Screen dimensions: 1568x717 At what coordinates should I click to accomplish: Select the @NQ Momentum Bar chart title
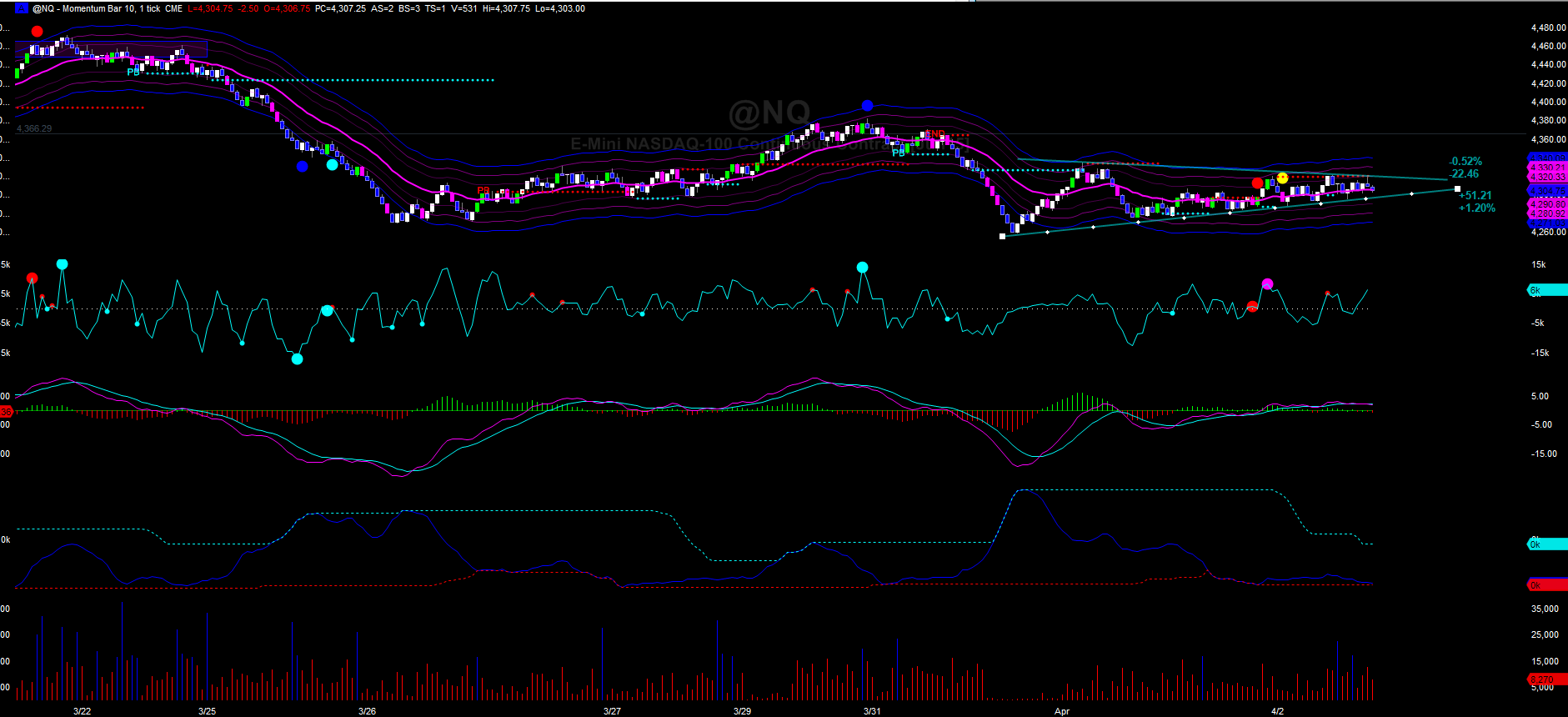click(108, 8)
